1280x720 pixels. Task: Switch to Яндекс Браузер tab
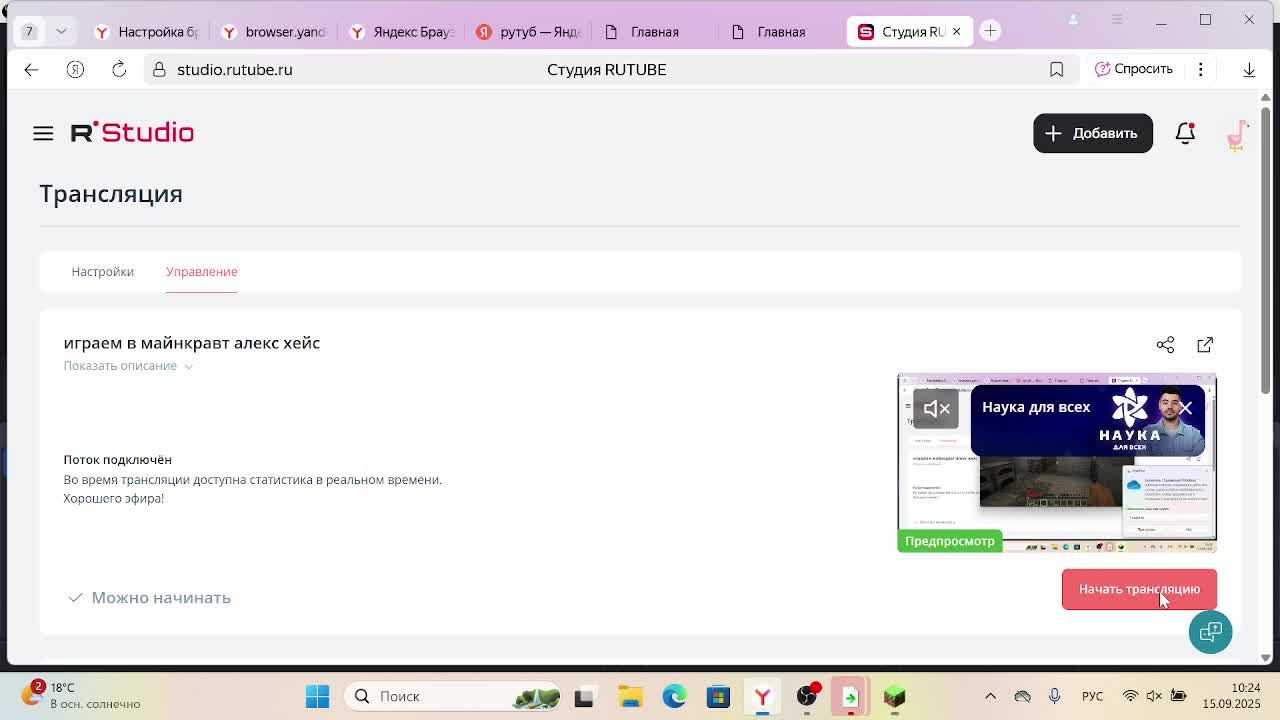click(x=402, y=32)
